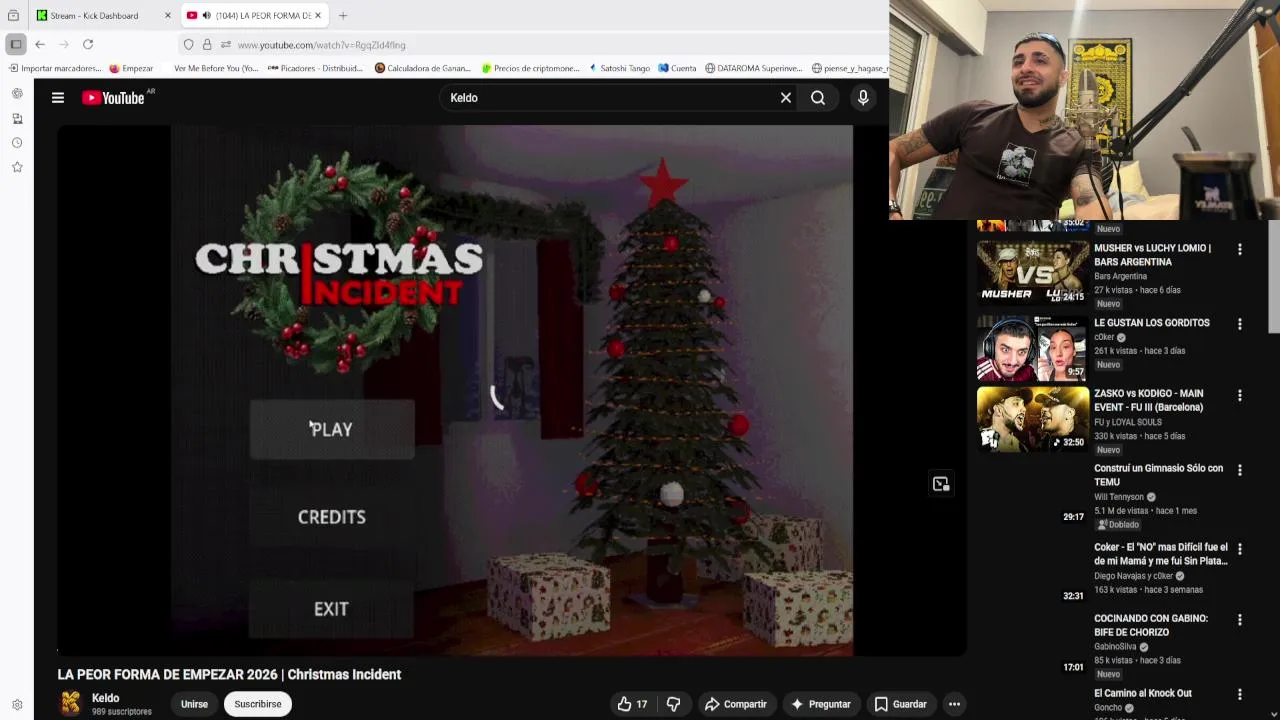Open sidebar AI chatbot icon
1280x720 pixels.
[x=17, y=94]
